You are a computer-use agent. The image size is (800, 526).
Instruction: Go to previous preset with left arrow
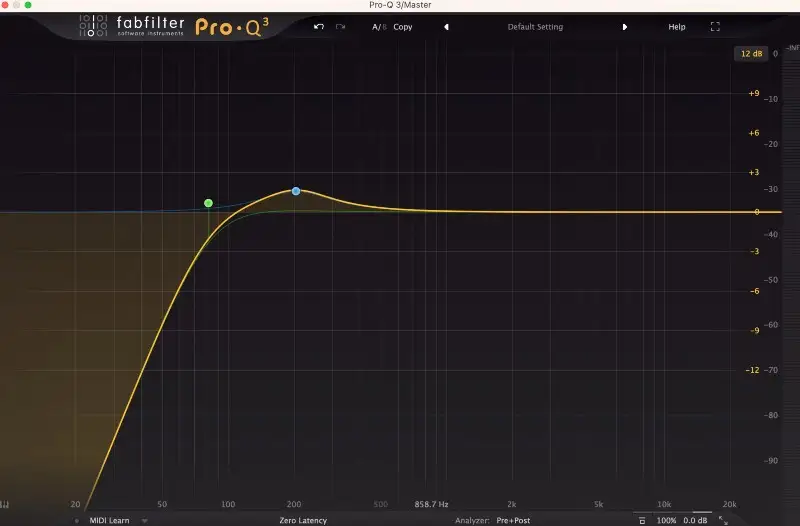tap(446, 27)
